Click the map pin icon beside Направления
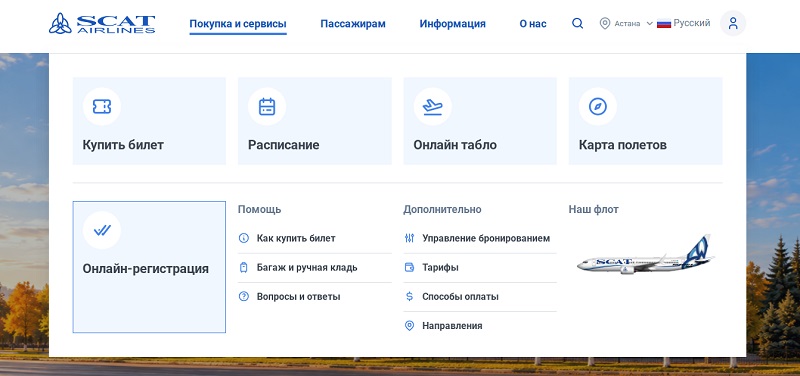The image size is (800, 376). click(x=409, y=325)
